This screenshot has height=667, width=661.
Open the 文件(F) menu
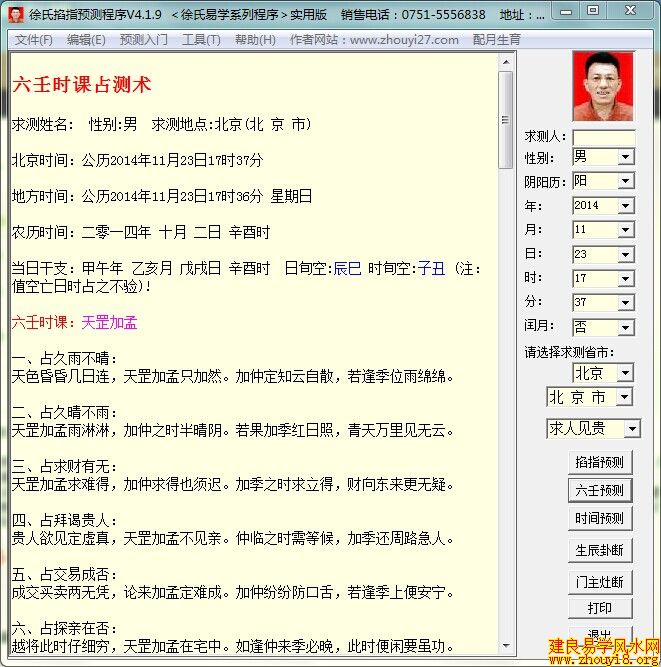coord(34,40)
